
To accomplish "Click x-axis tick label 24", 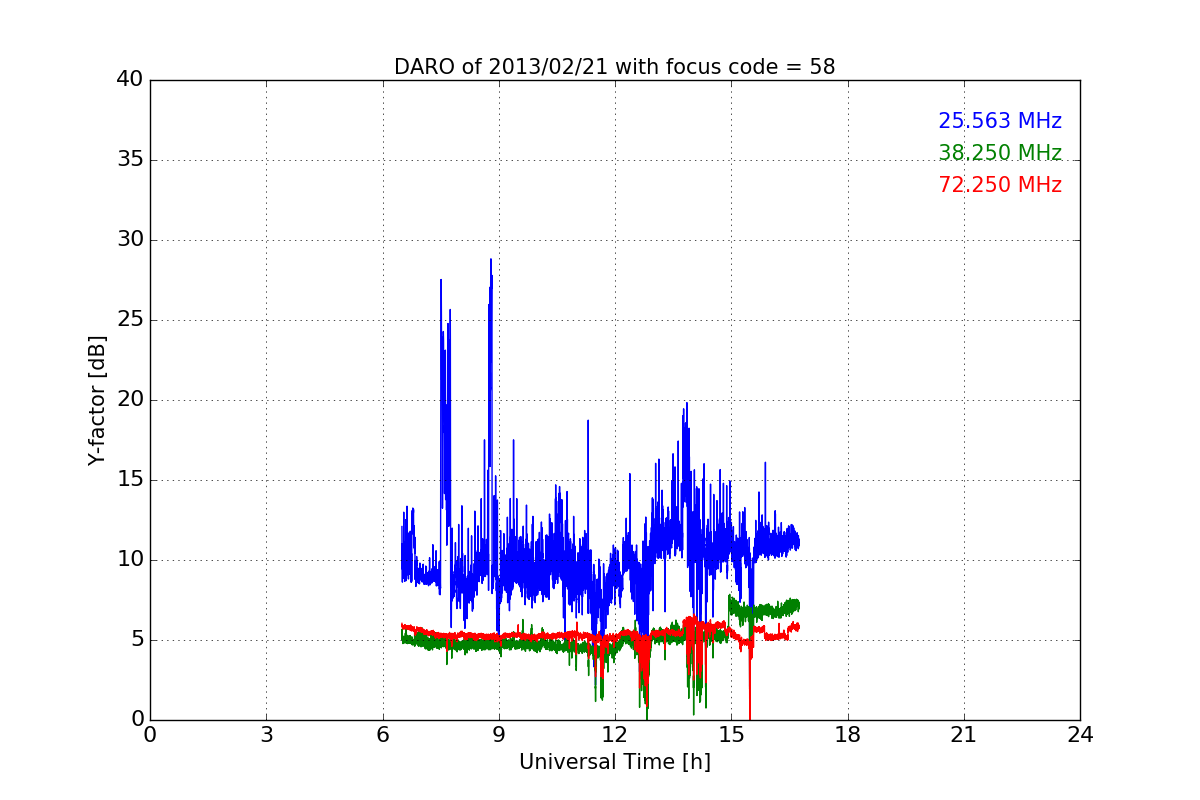I will coord(1080,735).
